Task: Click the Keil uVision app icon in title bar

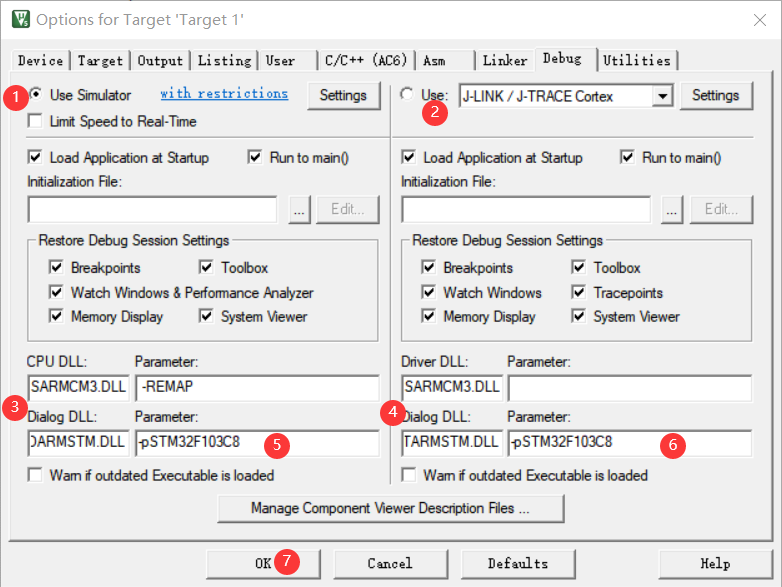Action: pyautogui.click(x=20, y=19)
